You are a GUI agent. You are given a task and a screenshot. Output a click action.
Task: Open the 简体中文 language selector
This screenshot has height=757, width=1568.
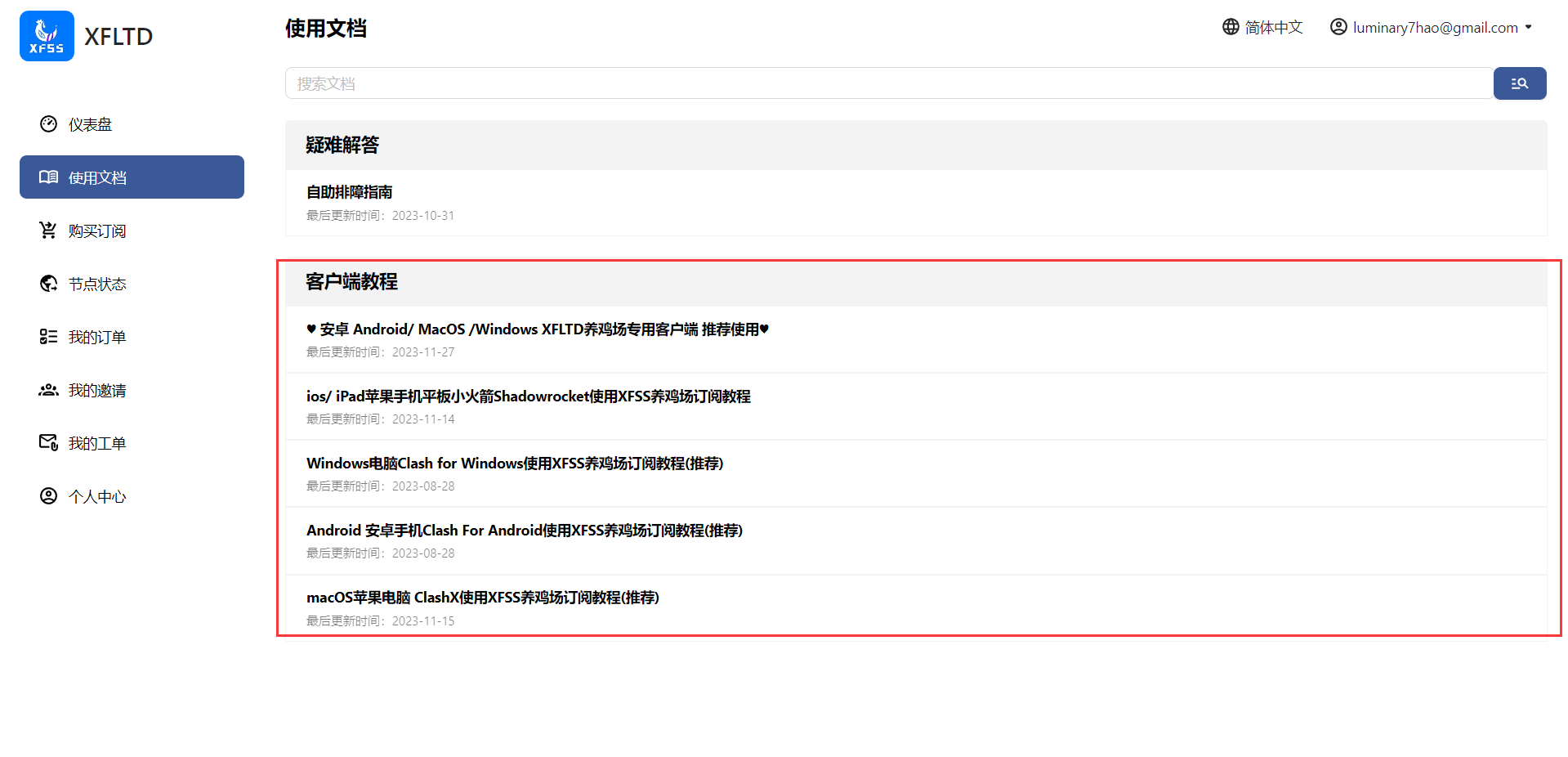point(1262,27)
